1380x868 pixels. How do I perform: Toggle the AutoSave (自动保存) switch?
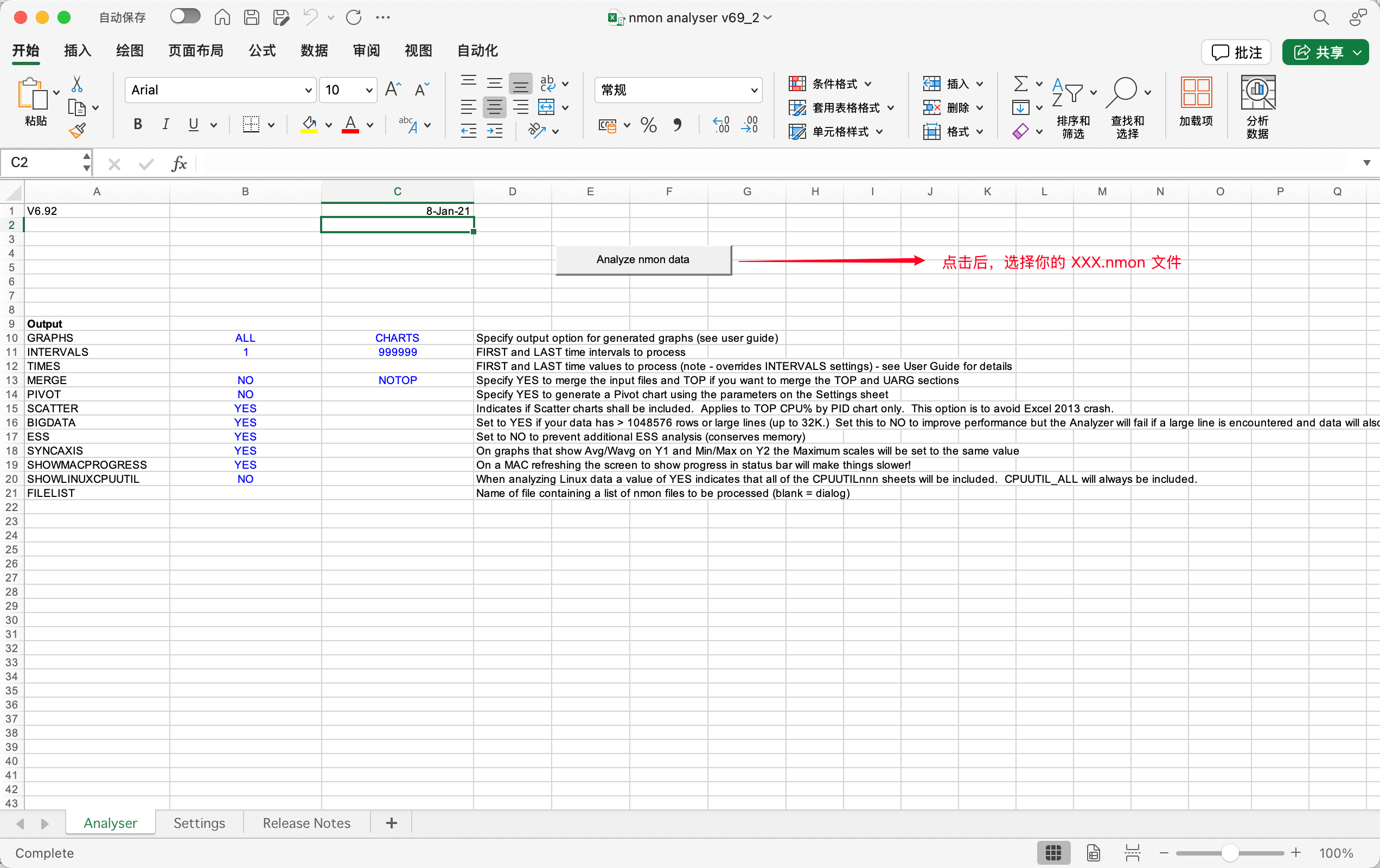click(x=185, y=17)
